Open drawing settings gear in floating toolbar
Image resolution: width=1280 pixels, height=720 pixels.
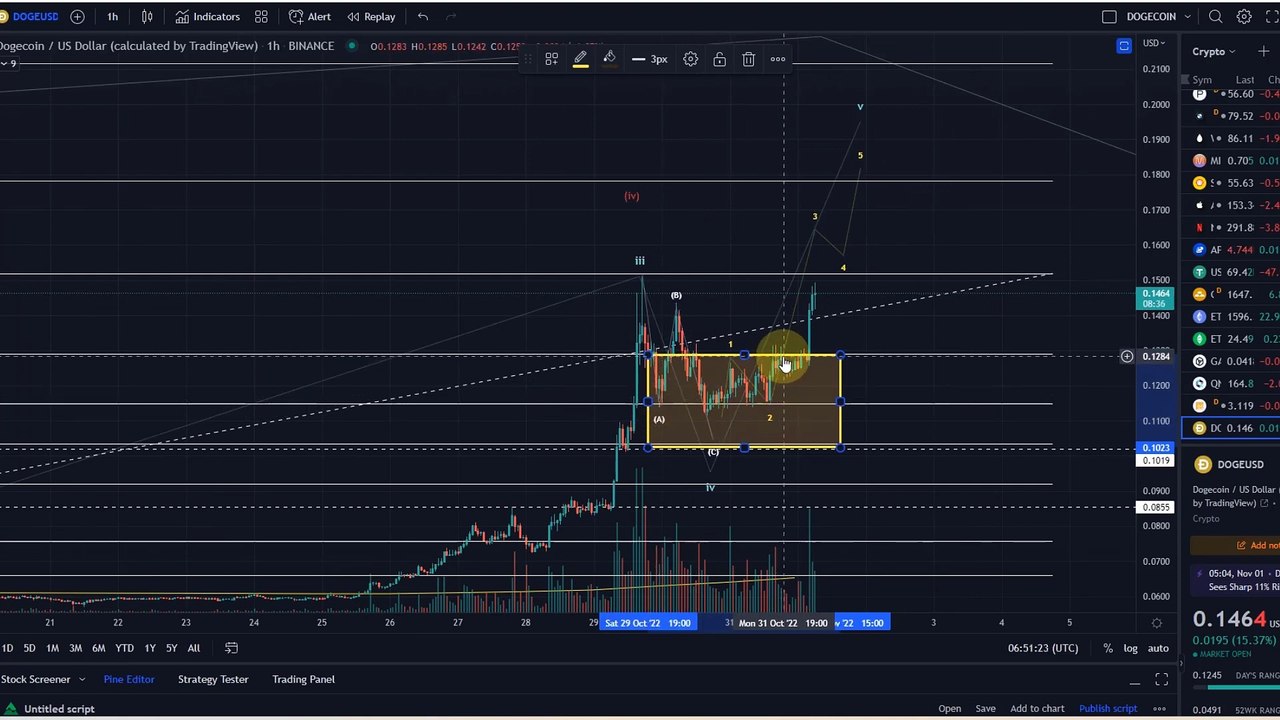690,59
